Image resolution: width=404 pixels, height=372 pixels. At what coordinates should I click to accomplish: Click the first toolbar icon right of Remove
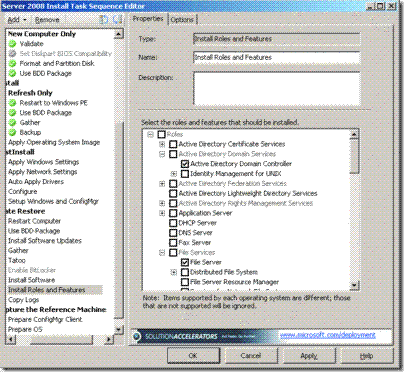click(x=104, y=20)
